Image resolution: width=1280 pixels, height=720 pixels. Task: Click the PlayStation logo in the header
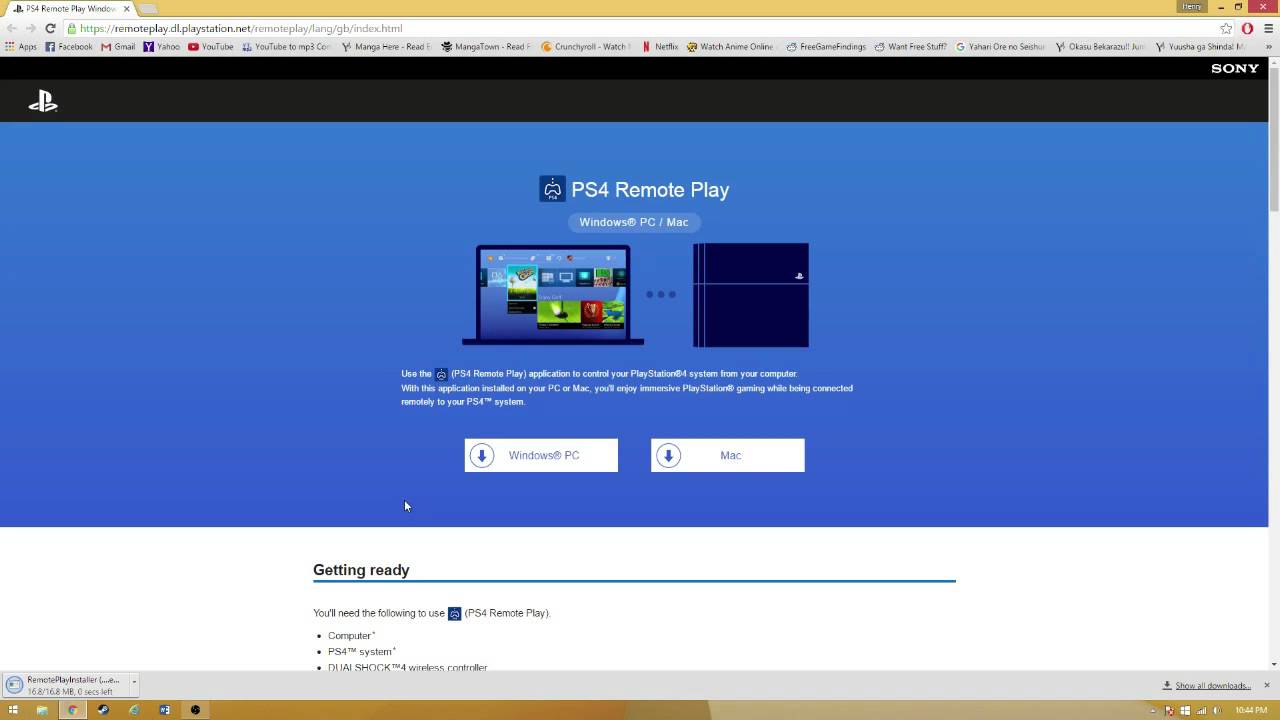pos(43,101)
